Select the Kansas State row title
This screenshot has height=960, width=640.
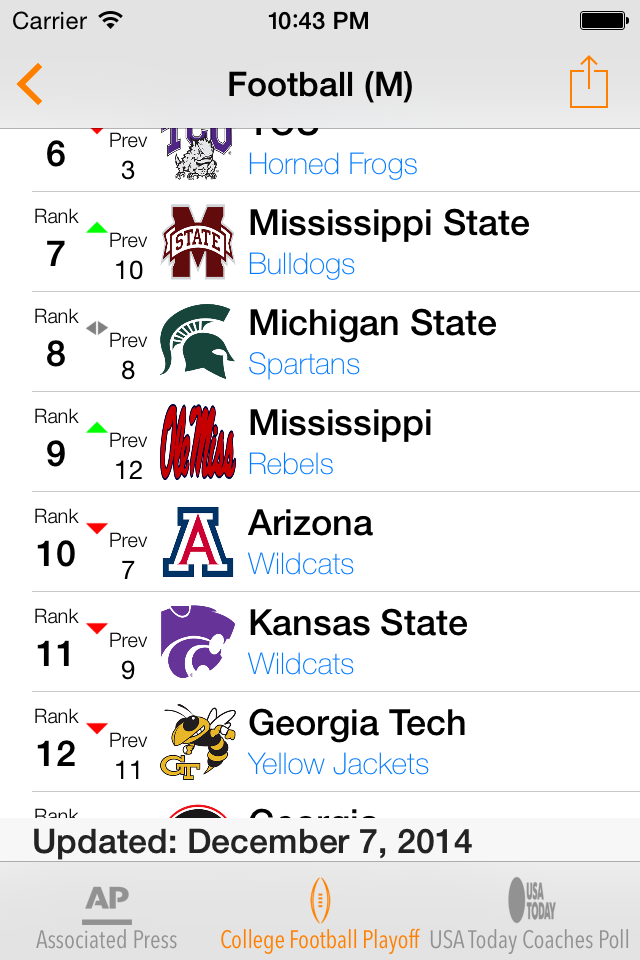[x=358, y=623]
